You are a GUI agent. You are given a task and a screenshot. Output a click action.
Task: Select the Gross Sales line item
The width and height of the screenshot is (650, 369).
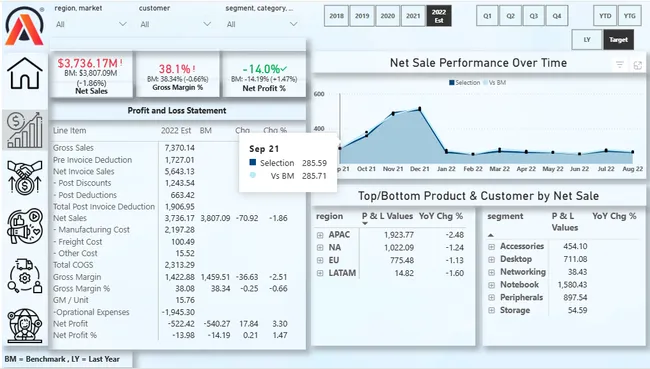73,148
